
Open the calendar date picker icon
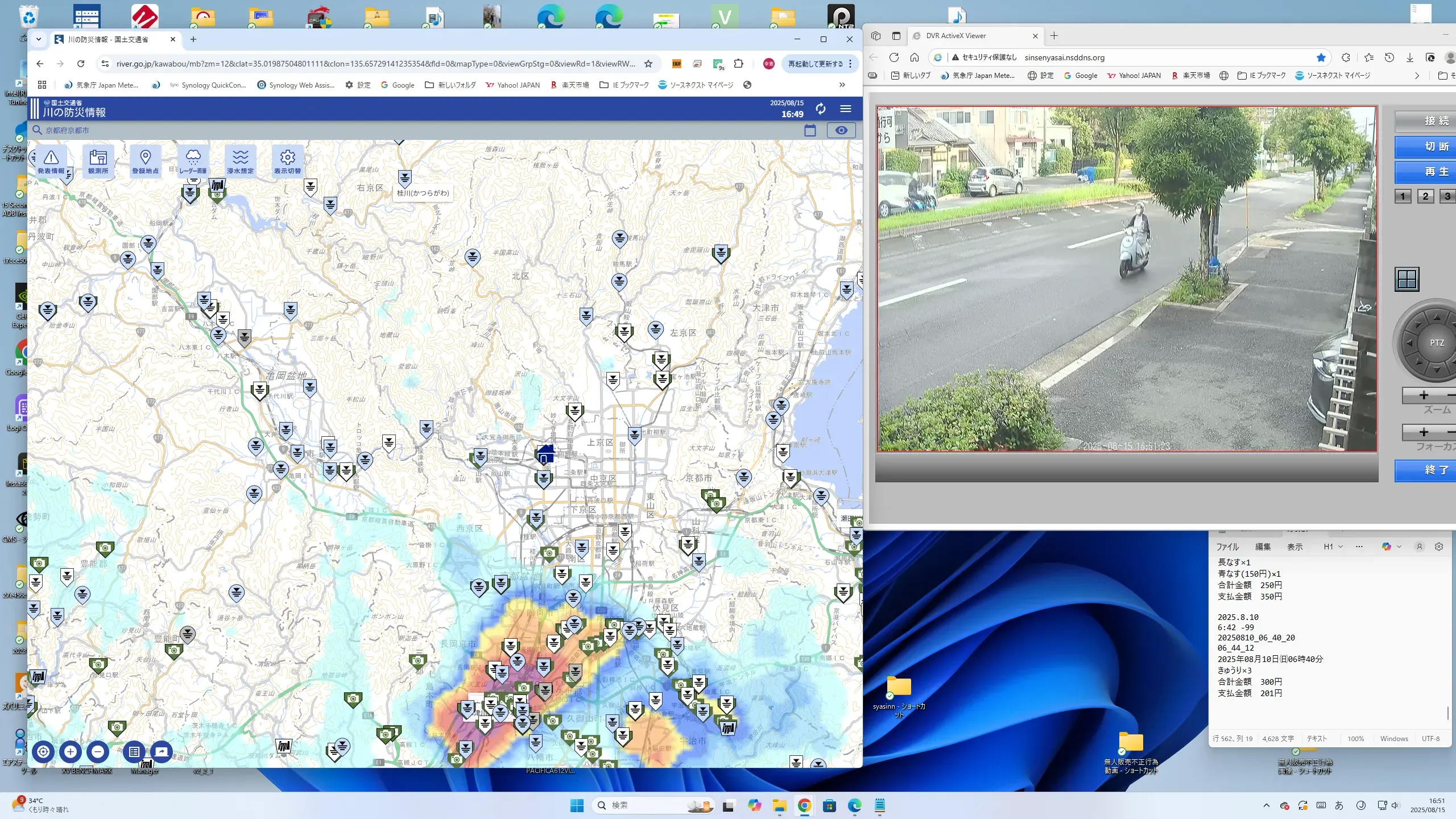(x=810, y=130)
